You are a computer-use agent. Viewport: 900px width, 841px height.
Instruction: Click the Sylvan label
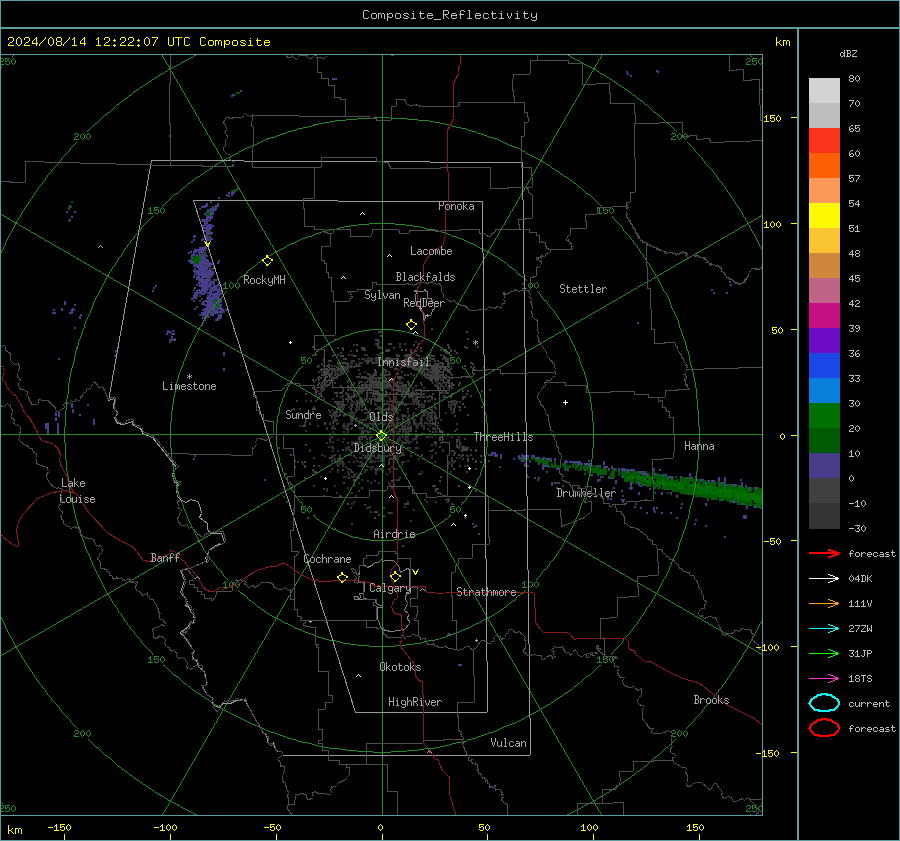tap(382, 295)
